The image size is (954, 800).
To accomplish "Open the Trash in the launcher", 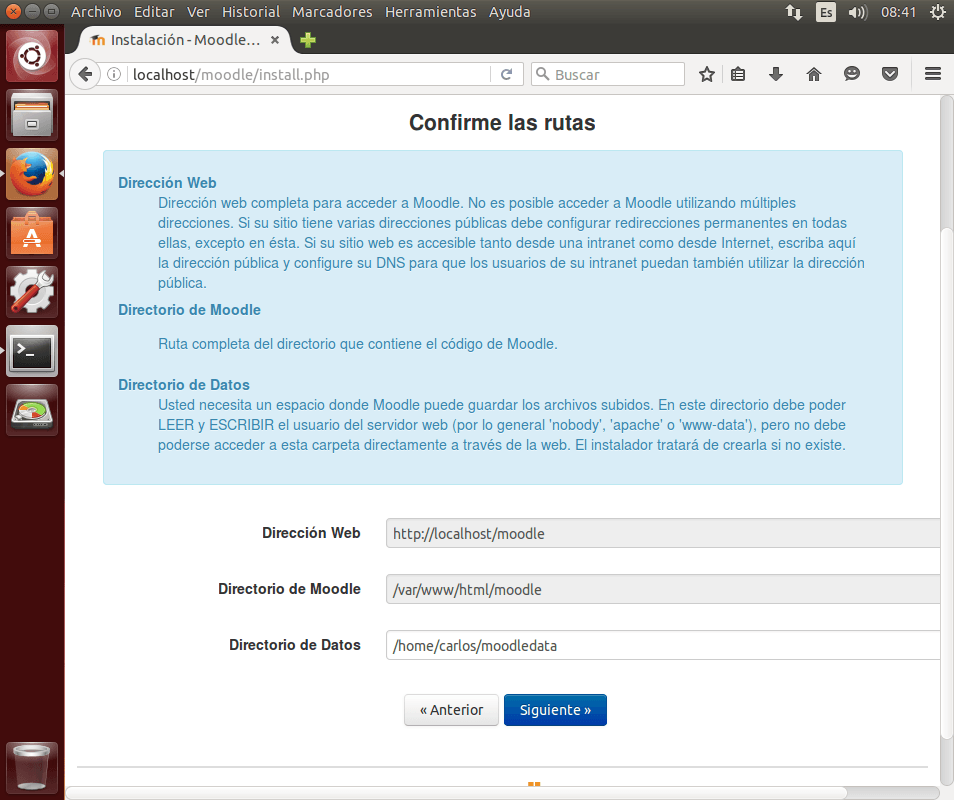I will (x=32, y=767).
